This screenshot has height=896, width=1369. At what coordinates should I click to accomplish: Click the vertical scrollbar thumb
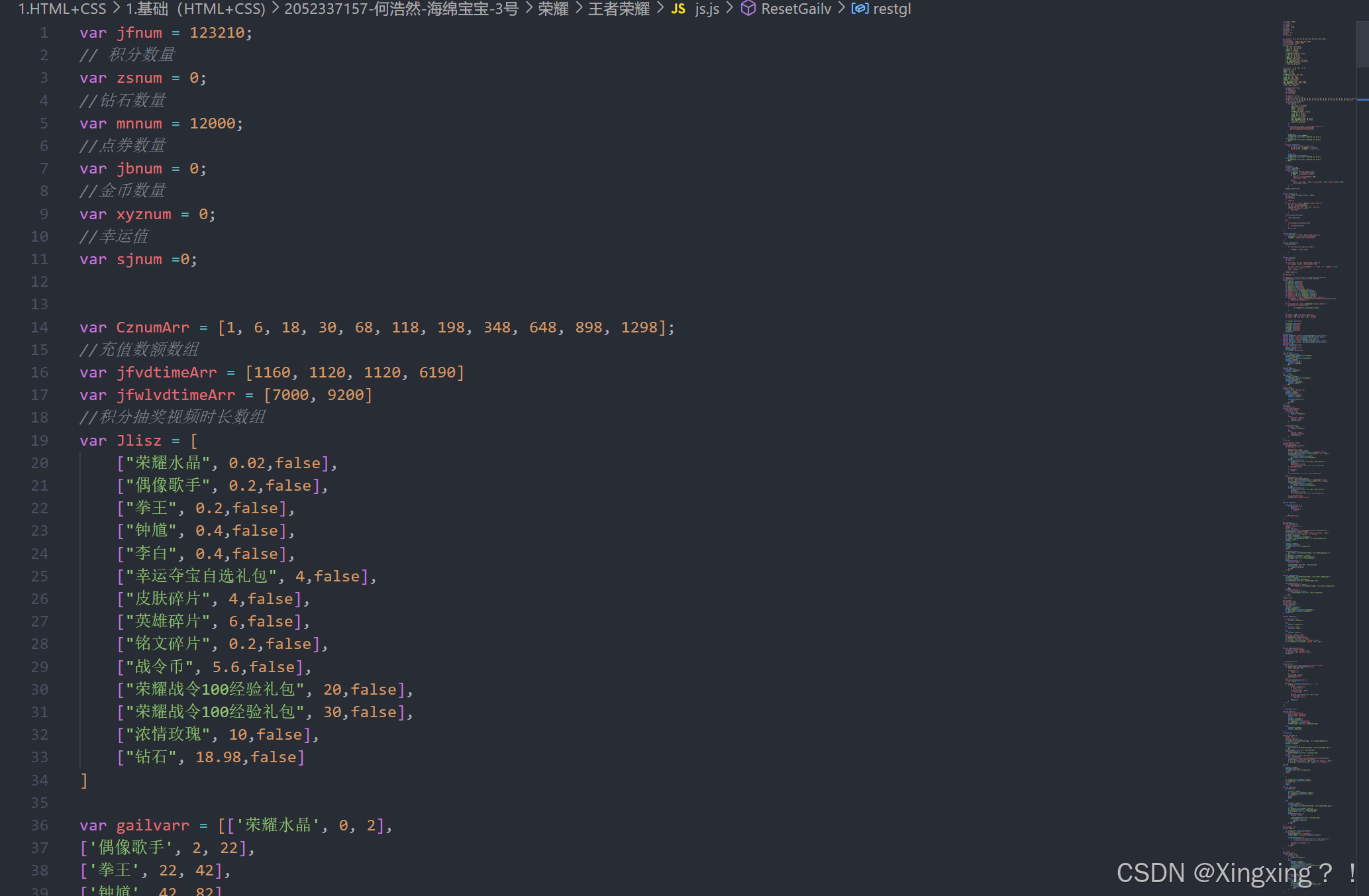coord(1362,44)
